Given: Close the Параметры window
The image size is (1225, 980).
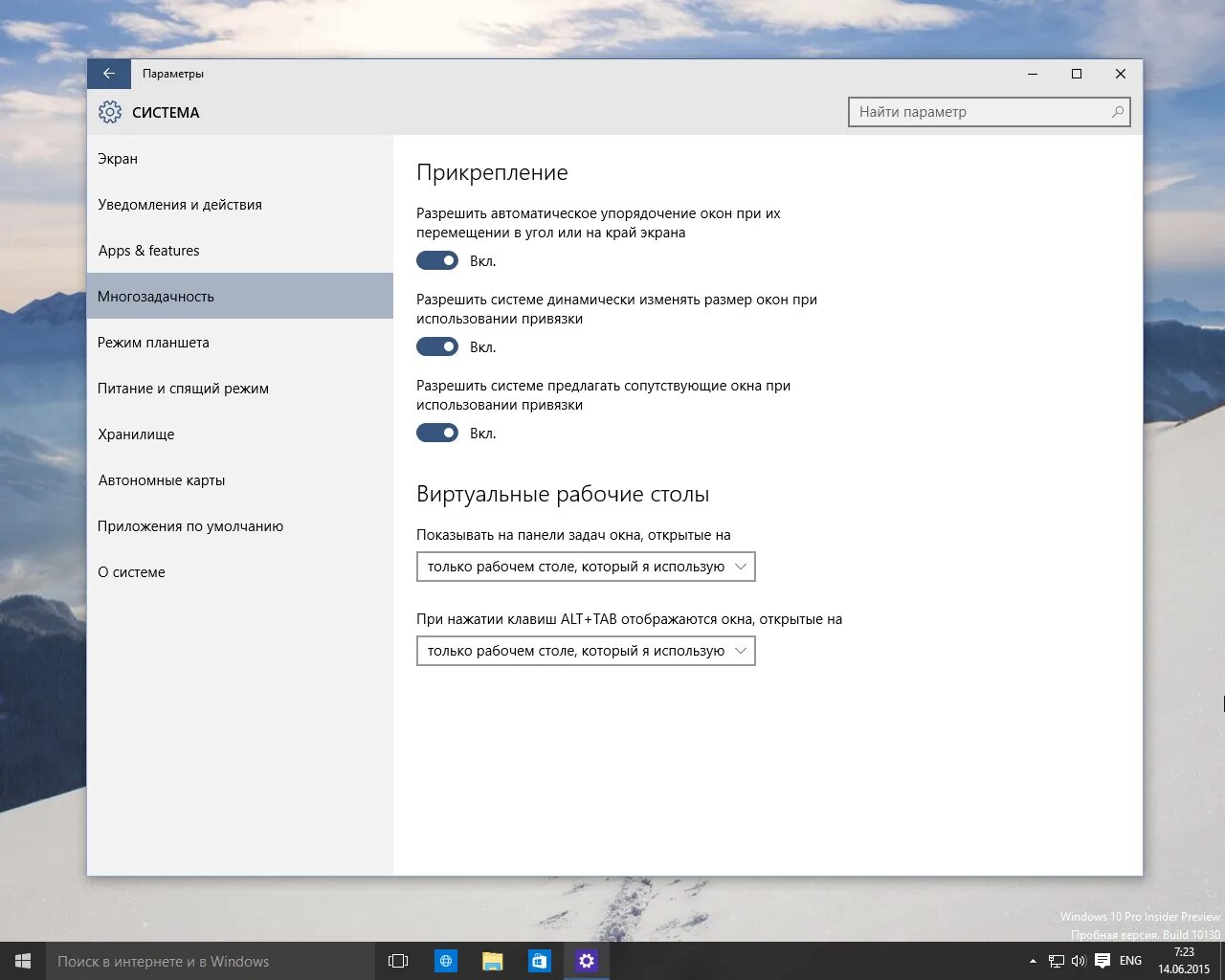Looking at the screenshot, I should (1121, 74).
